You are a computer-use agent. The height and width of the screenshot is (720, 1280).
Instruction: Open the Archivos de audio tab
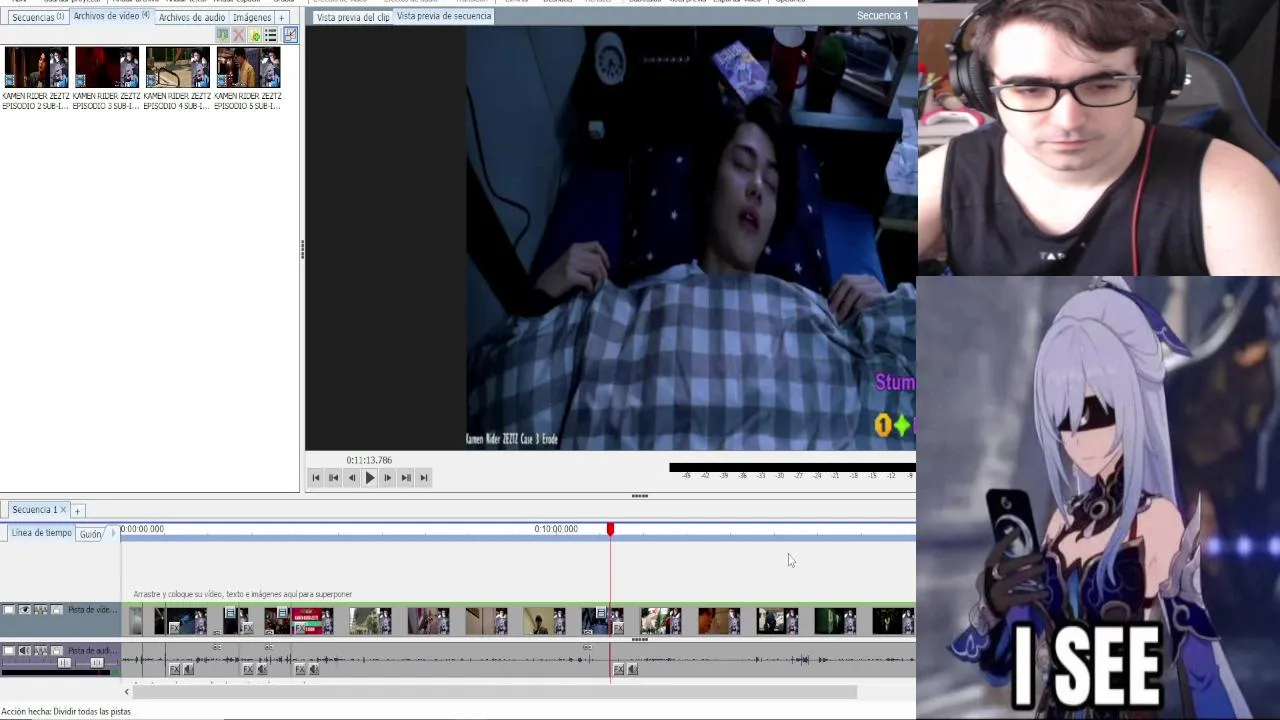pos(192,18)
